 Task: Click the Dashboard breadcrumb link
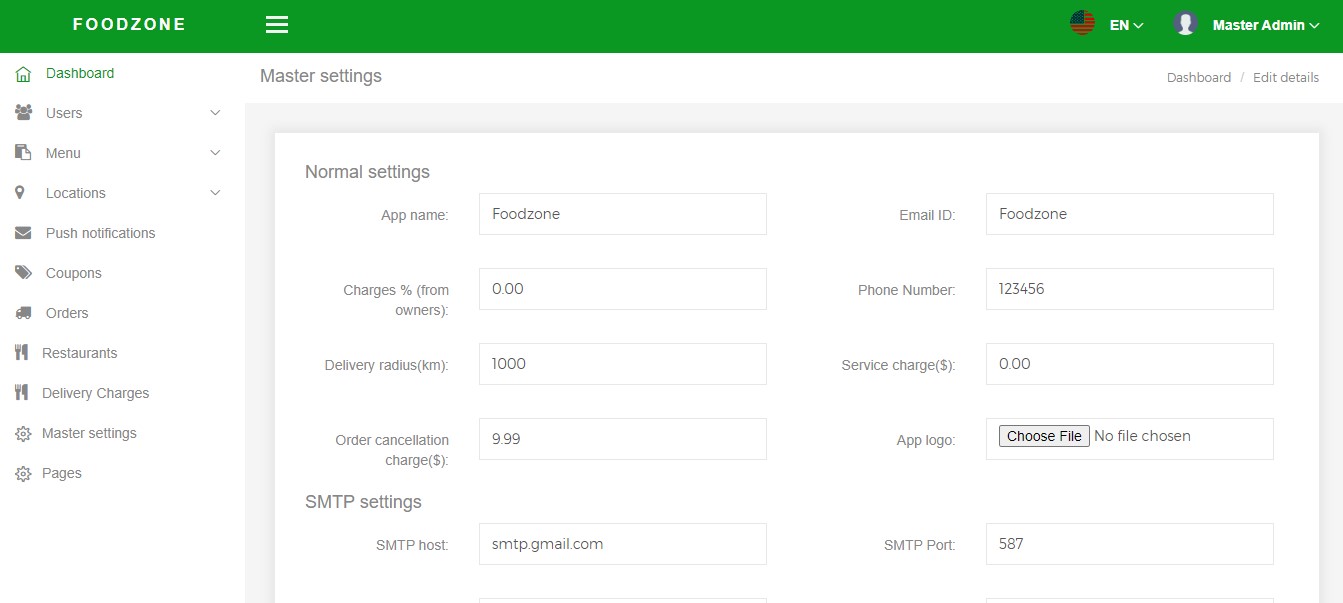coord(1199,77)
